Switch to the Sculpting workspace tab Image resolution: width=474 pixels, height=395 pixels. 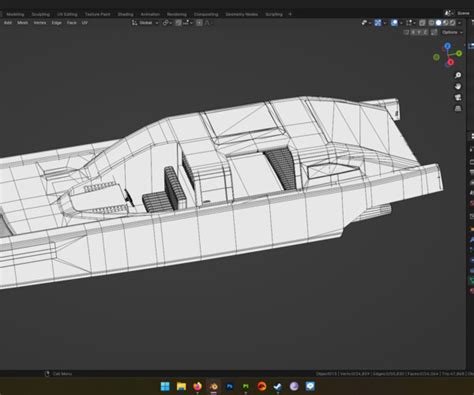click(41, 14)
